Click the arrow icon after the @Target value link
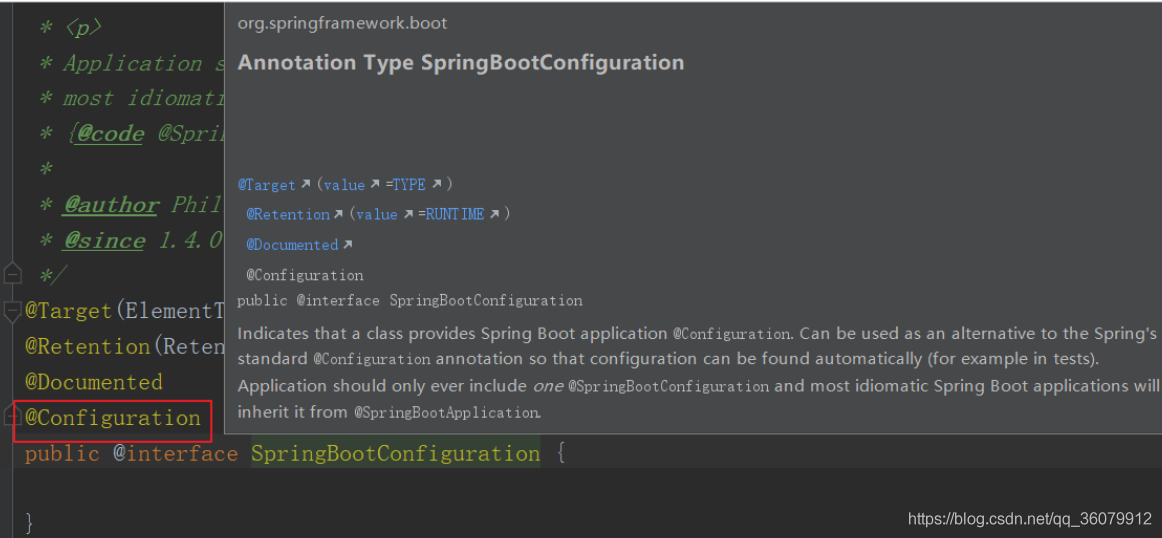 click(375, 184)
